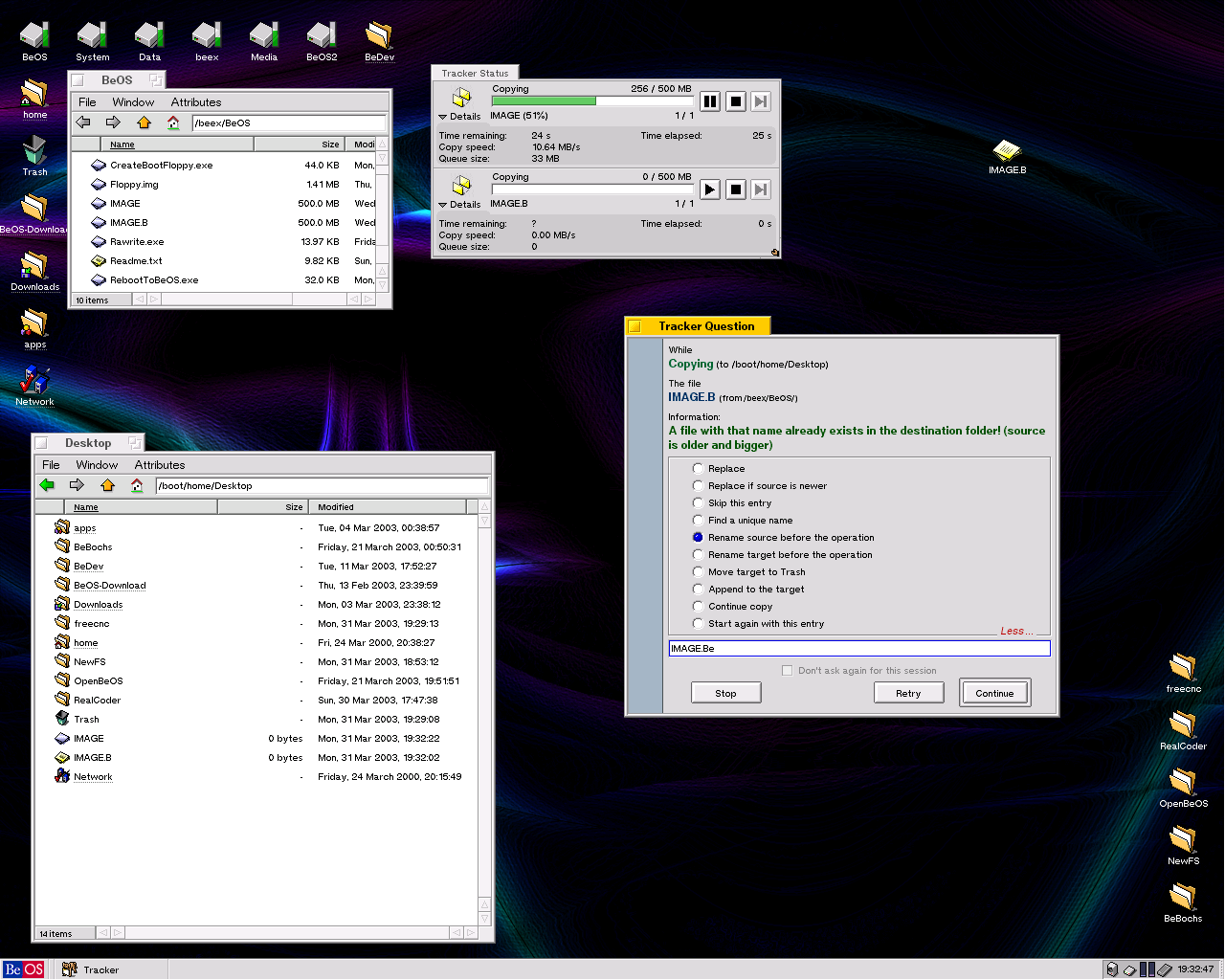Skip the IMAGE.B copy entry

point(761,189)
